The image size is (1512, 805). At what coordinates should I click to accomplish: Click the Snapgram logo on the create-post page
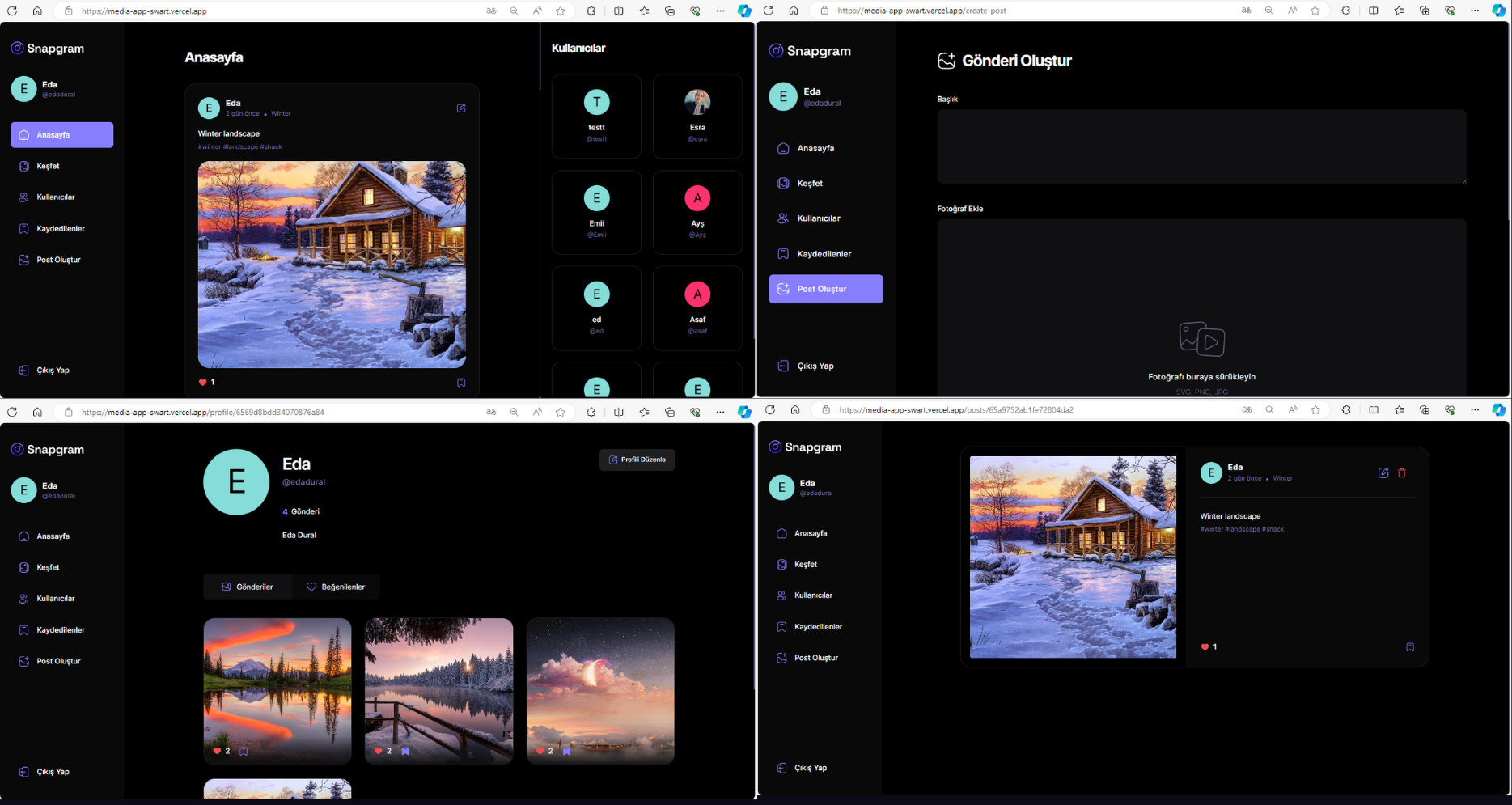(809, 51)
